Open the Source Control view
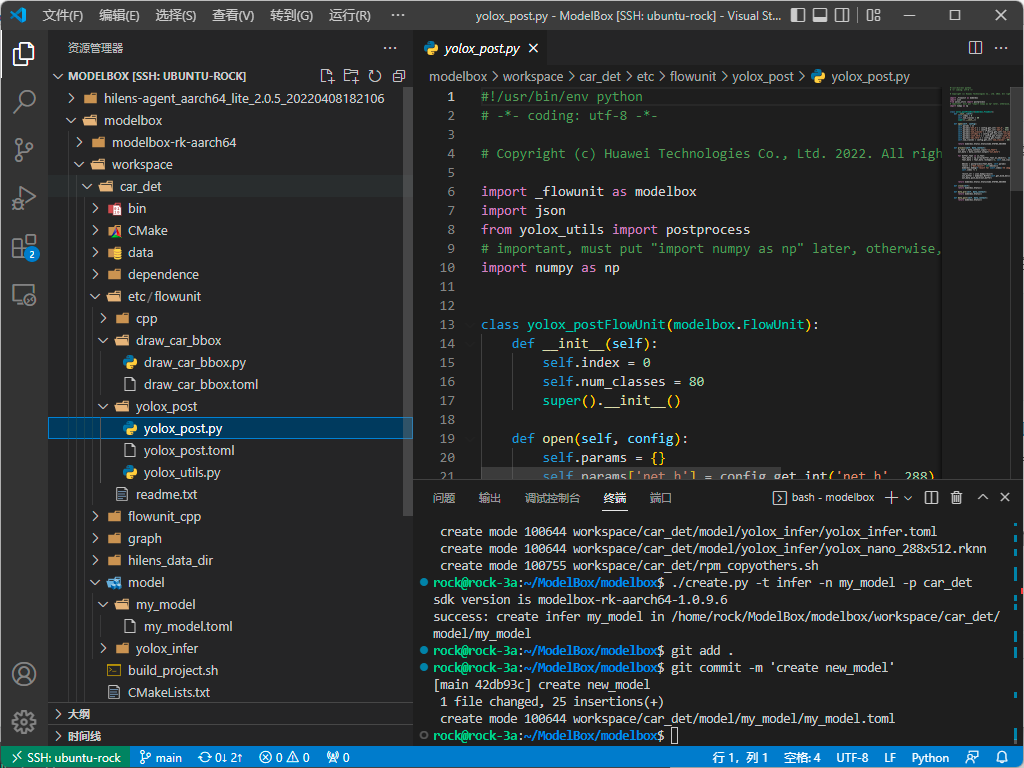 [24, 150]
